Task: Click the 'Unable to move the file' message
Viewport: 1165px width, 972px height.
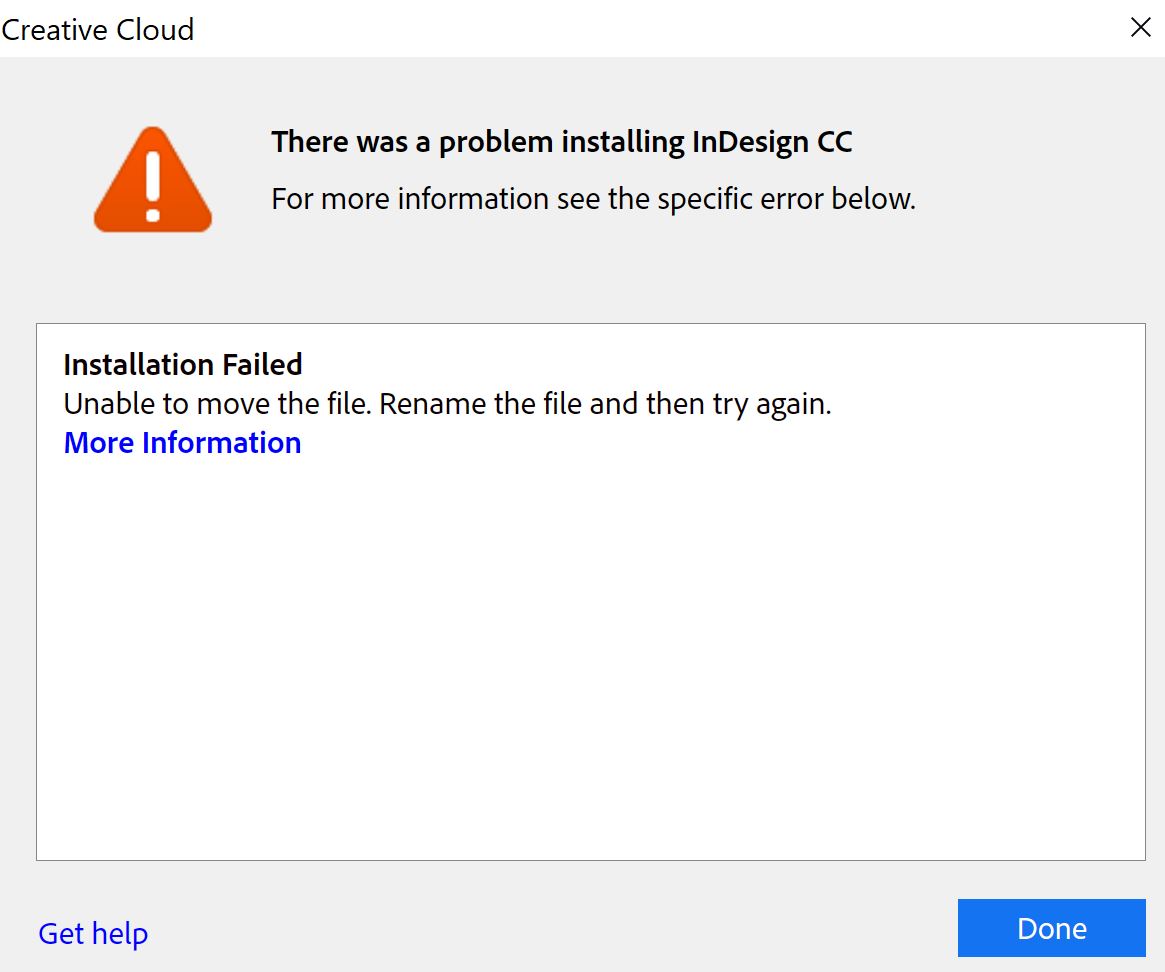Action: pos(218,405)
